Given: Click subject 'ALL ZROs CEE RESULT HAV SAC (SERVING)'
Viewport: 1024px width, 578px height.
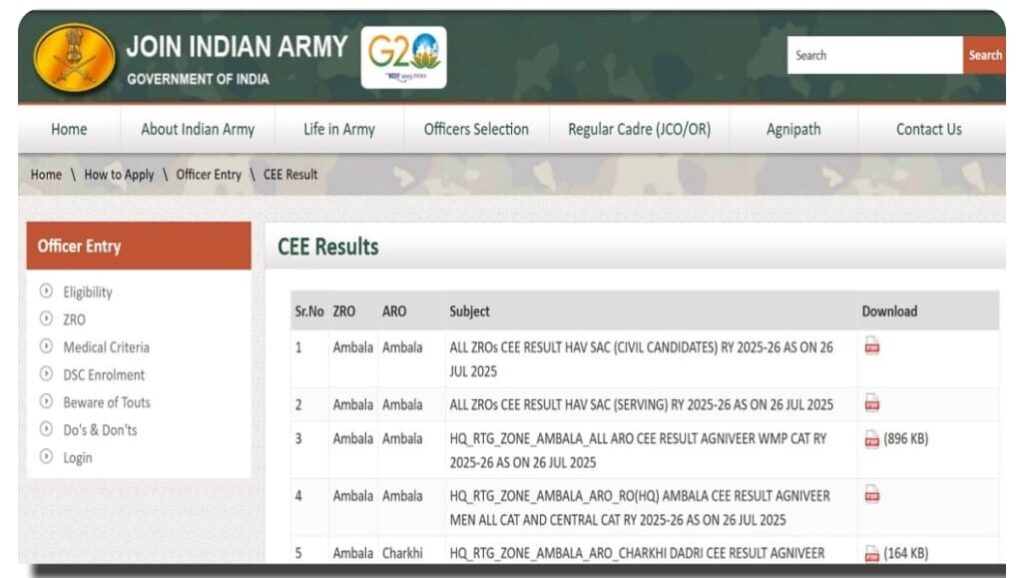Looking at the screenshot, I should coord(641,404).
